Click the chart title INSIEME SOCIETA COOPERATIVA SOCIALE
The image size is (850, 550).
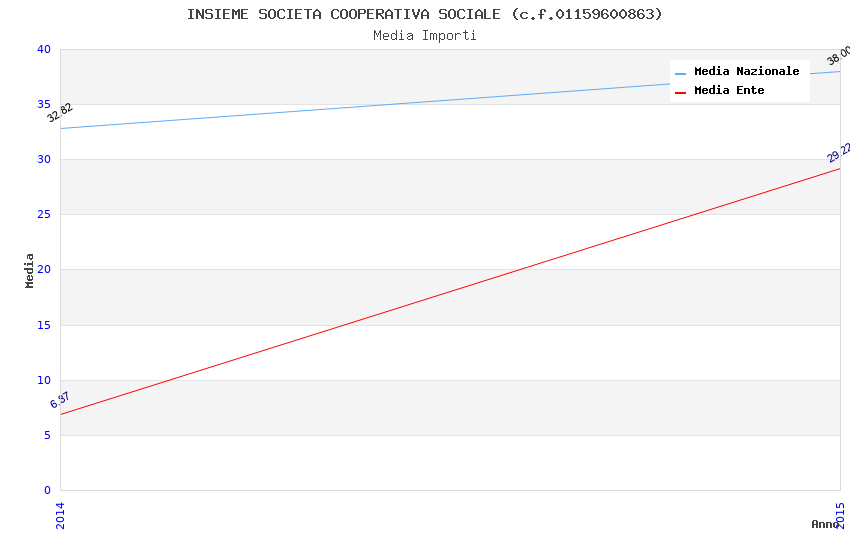[x=424, y=14]
